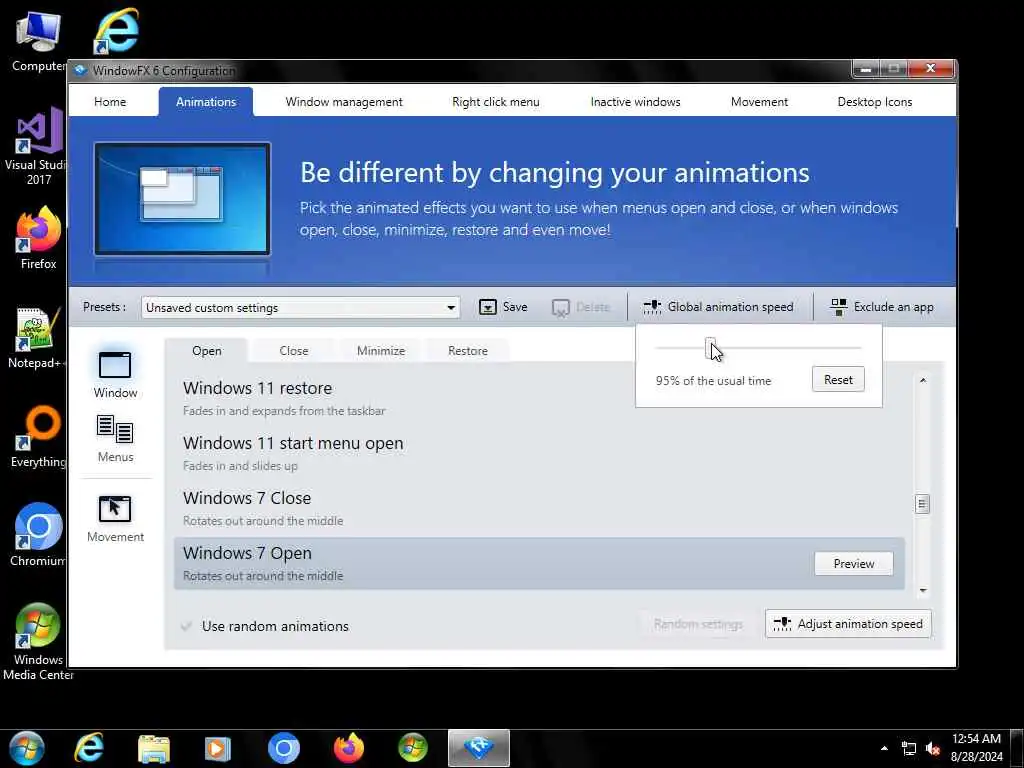Click the monitor preview image in banner
This screenshot has height=768, width=1024.
coord(182,199)
